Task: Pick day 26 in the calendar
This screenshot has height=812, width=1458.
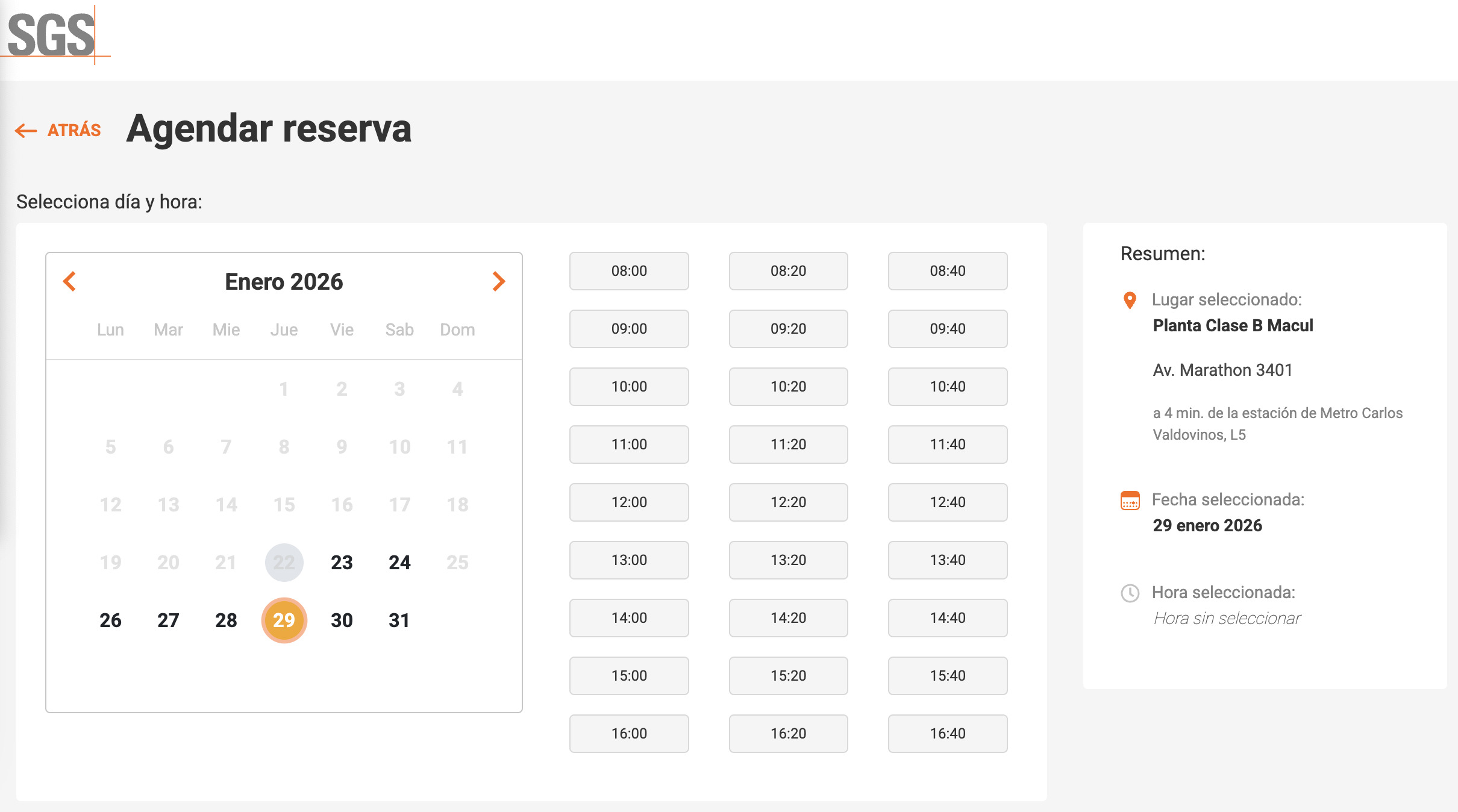Action: pos(110,620)
